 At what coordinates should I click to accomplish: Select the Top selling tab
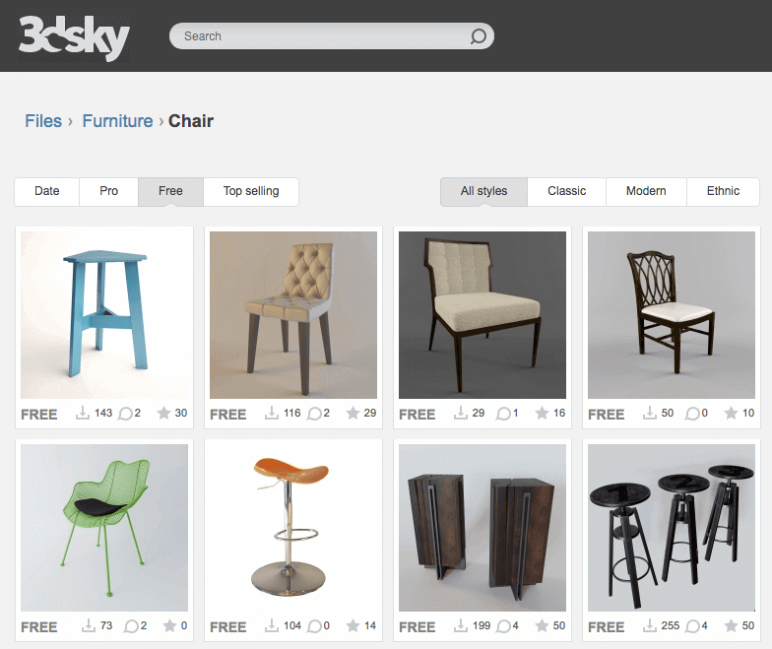(x=251, y=191)
